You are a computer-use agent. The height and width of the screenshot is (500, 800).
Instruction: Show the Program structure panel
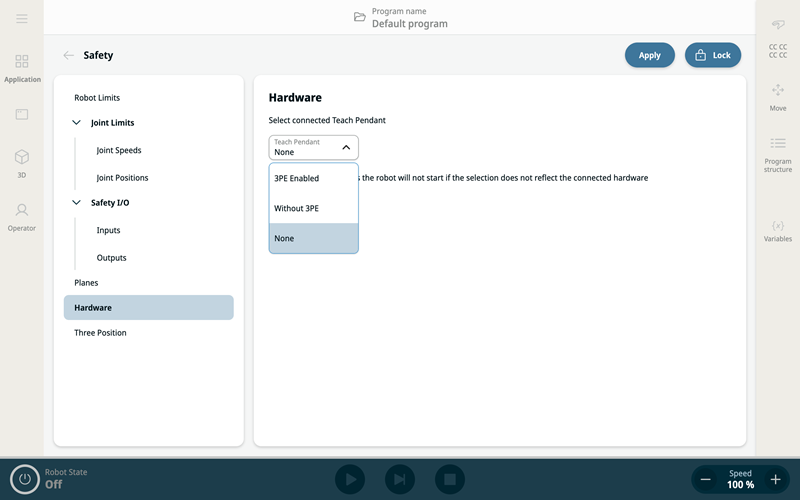click(777, 155)
